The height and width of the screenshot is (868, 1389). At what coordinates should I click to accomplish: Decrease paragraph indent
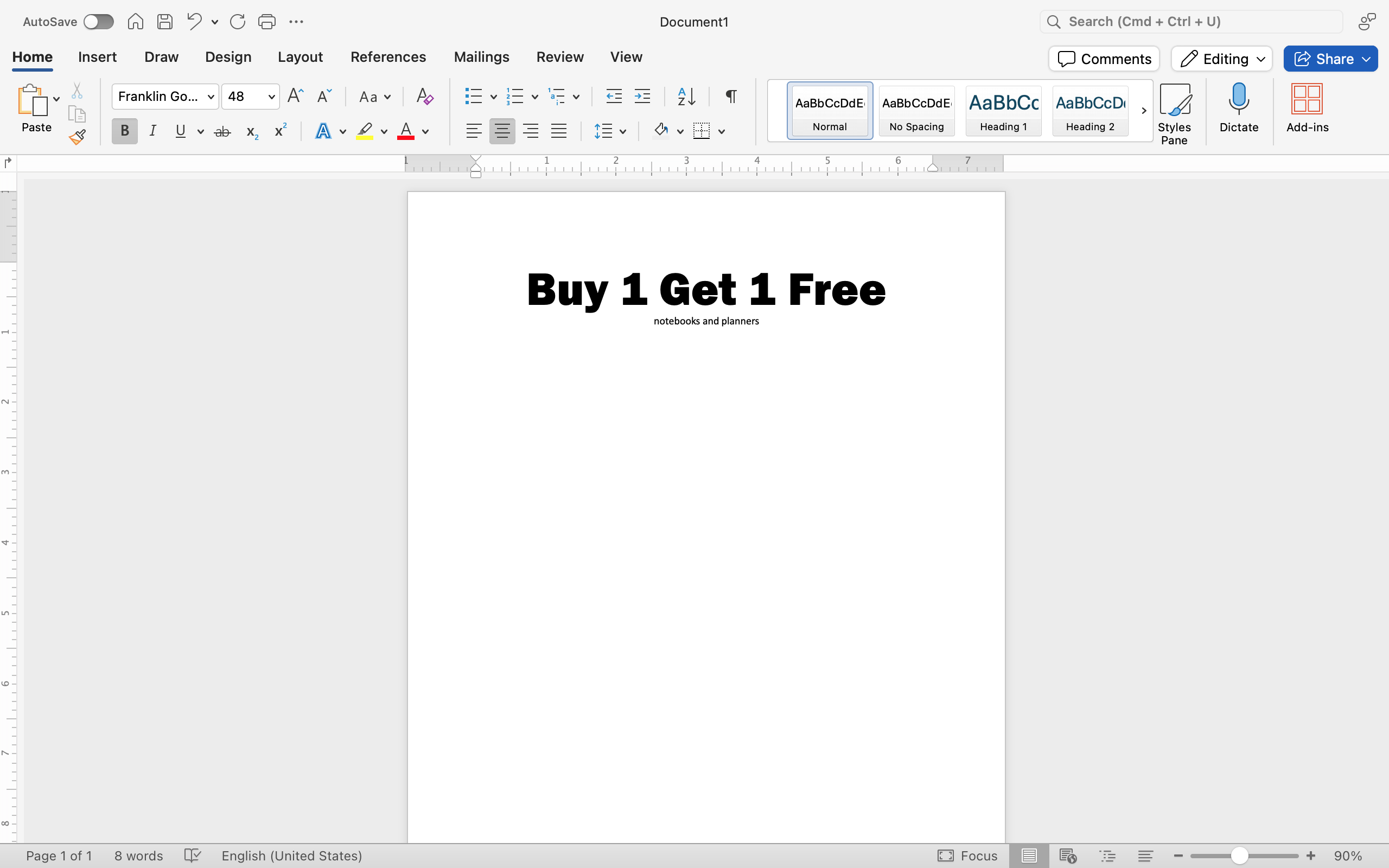614,96
